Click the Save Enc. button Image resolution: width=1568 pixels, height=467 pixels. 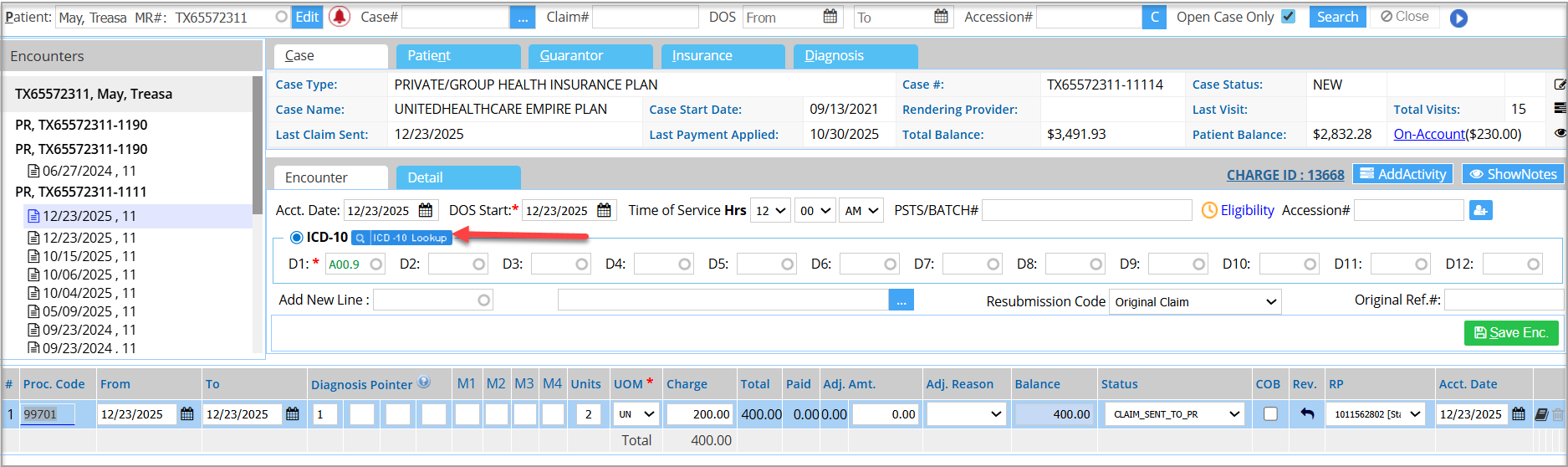1510,332
